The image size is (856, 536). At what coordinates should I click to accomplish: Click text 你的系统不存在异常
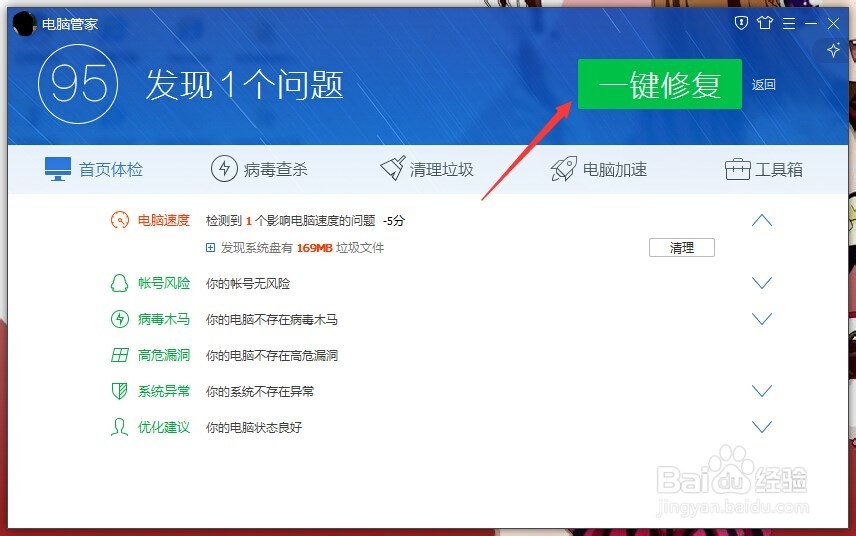[260, 391]
